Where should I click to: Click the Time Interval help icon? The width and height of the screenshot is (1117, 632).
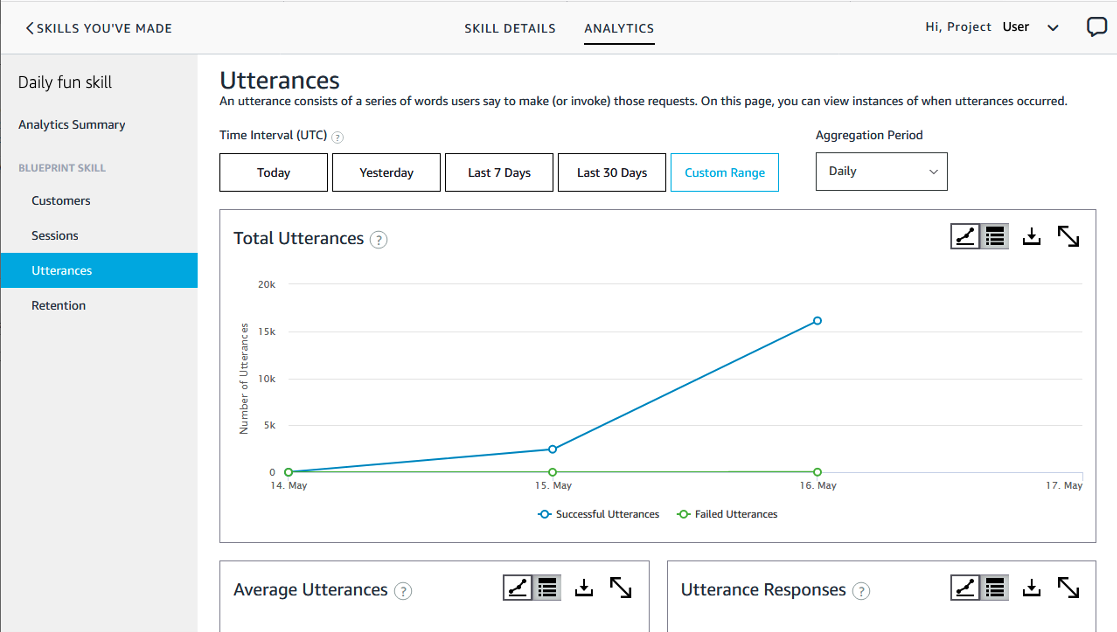[337, 135]
